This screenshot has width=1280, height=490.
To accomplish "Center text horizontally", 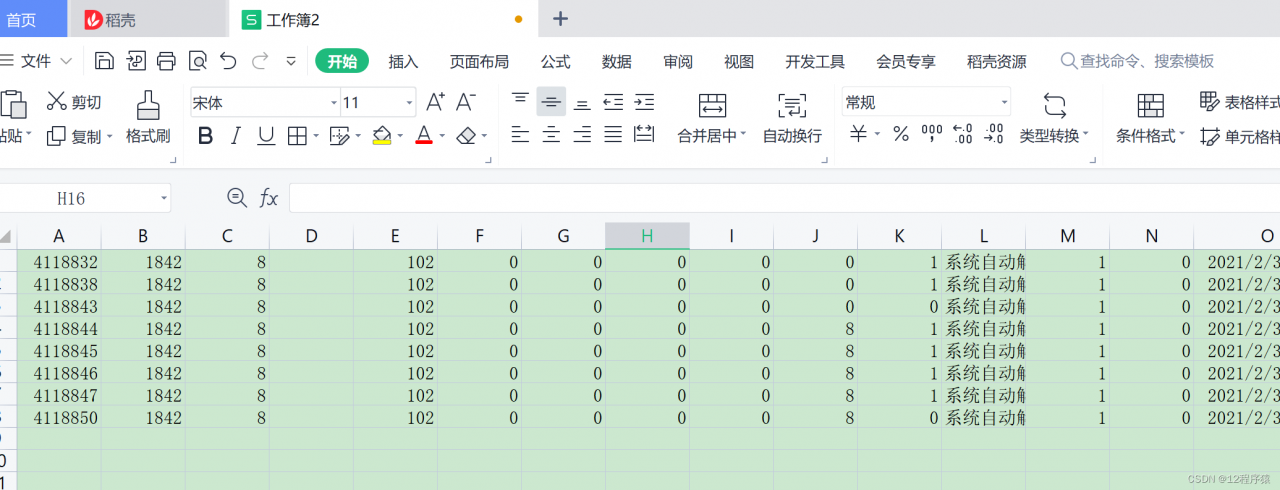I will [x=551, y=134].
